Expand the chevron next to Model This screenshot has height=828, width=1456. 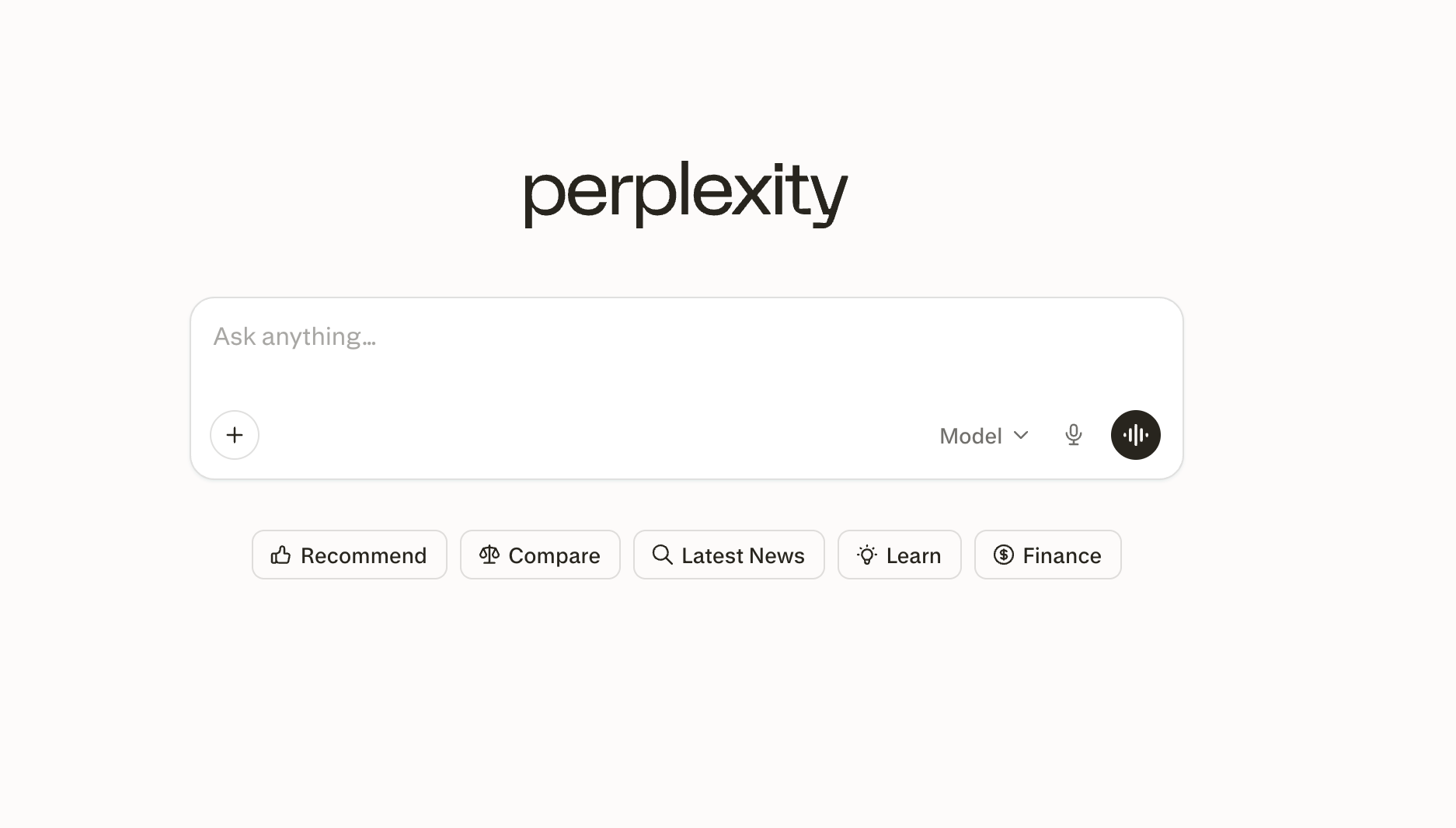pos(1021,436)
